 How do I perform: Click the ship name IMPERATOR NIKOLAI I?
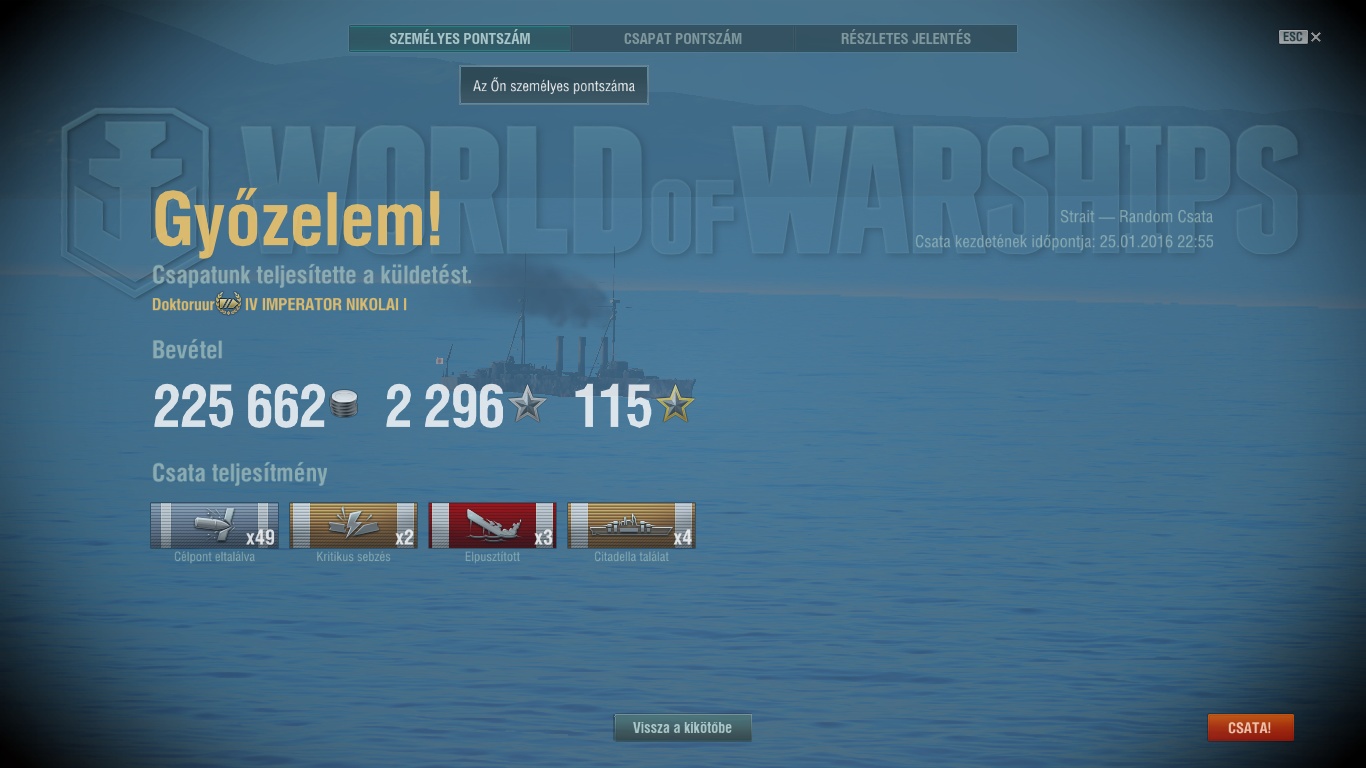click(x=334, y=305)
